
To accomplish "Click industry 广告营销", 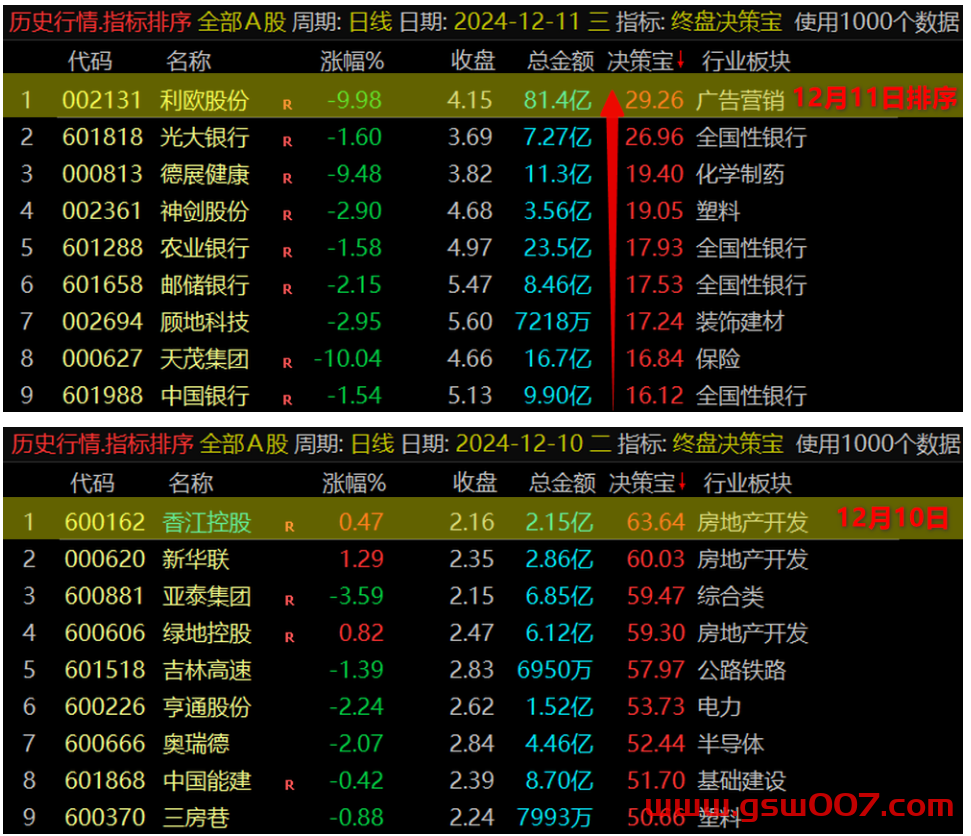I will pos(739,100).
